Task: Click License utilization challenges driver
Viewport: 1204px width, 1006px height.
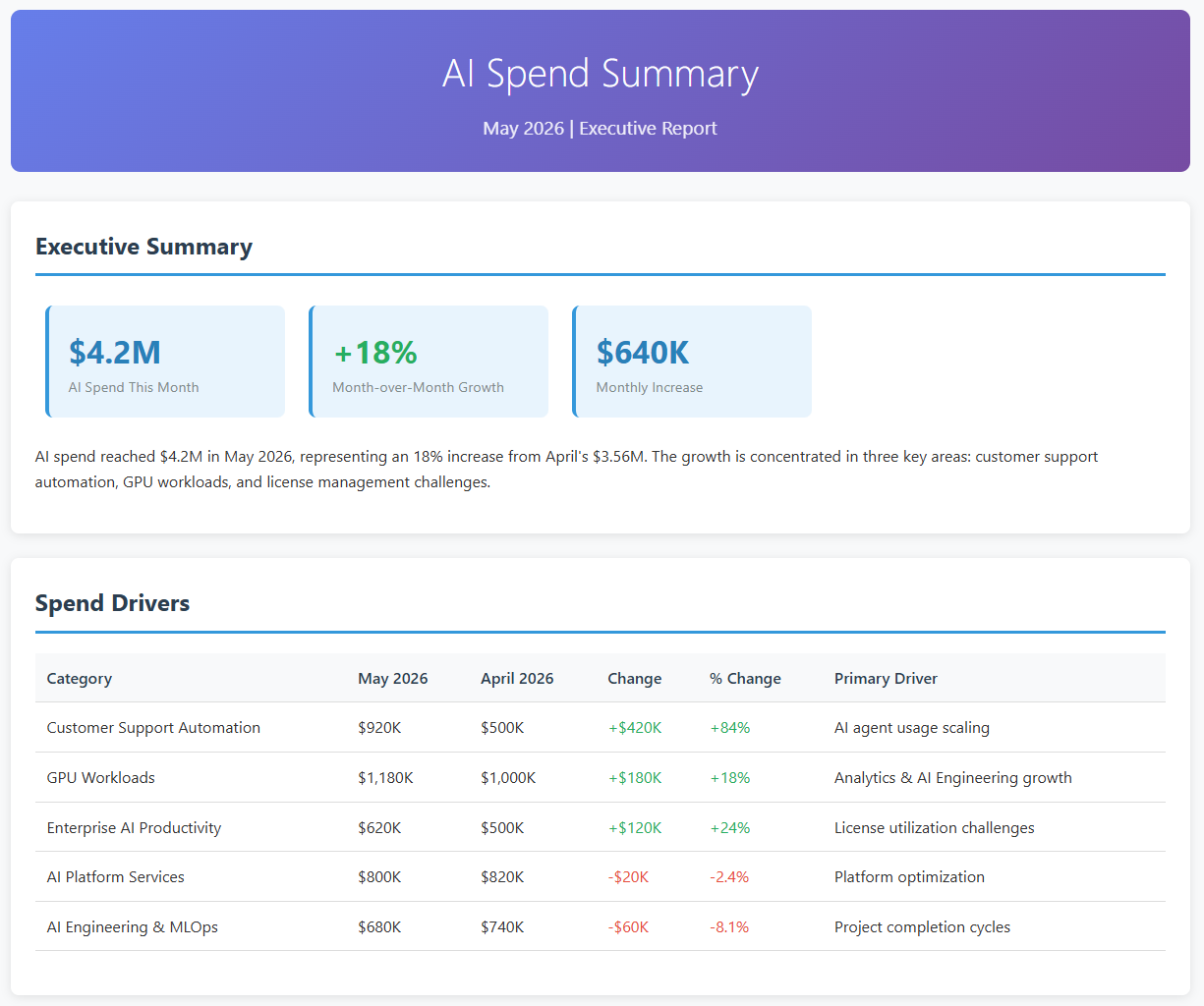Action: click(x=935, y=828)
